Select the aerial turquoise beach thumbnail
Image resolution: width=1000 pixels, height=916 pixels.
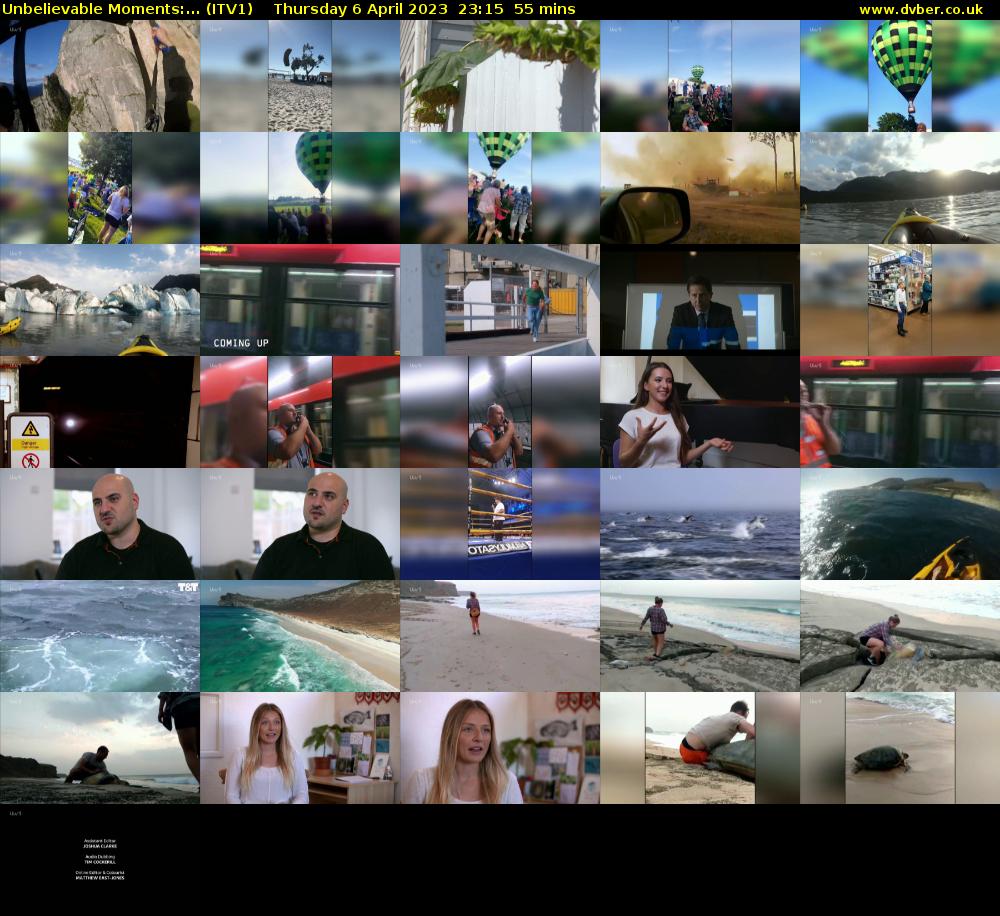[x=300, y=636]
